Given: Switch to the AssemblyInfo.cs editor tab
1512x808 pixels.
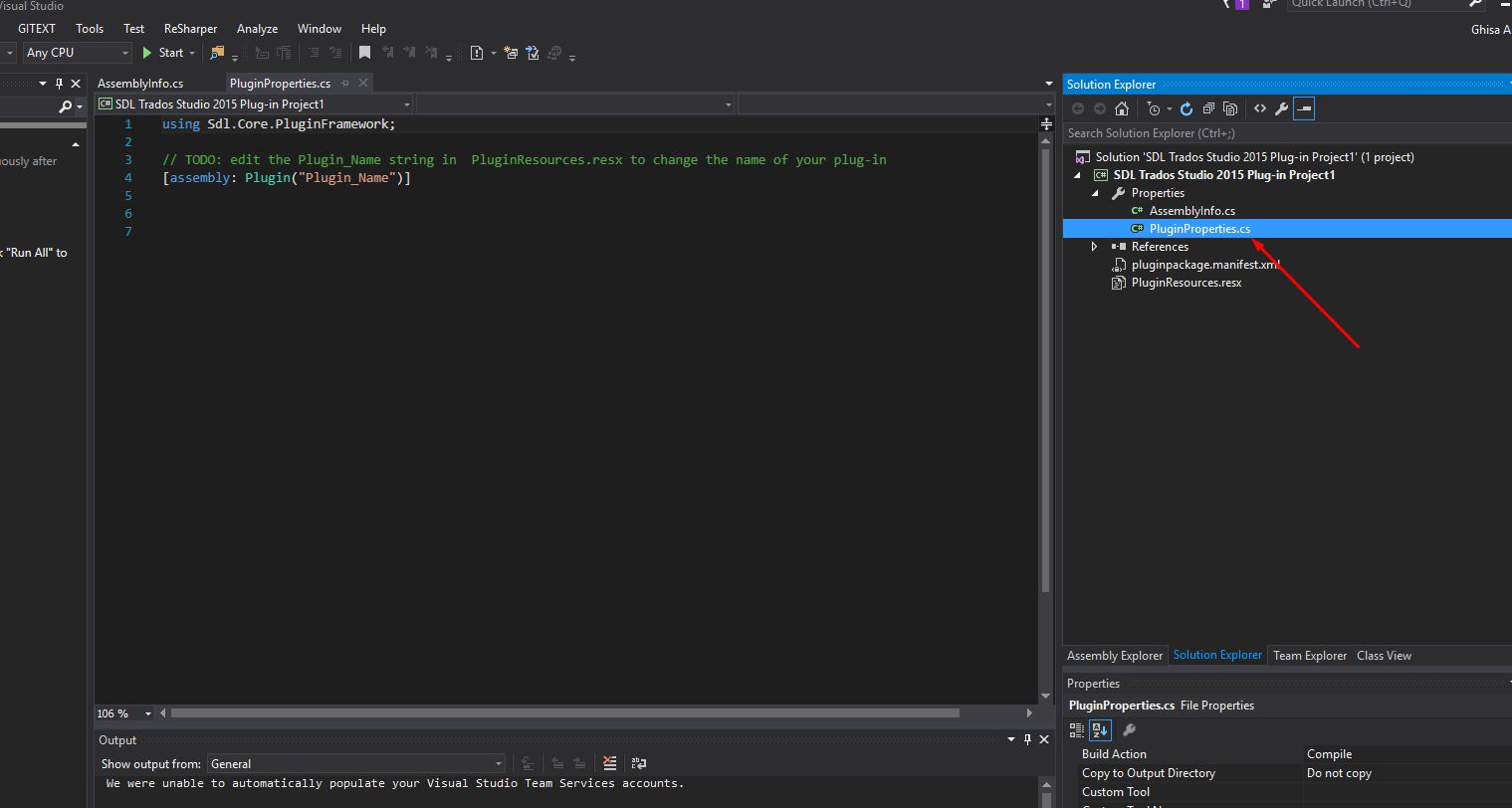Looking at the screenshot, I should click(140, 84).
